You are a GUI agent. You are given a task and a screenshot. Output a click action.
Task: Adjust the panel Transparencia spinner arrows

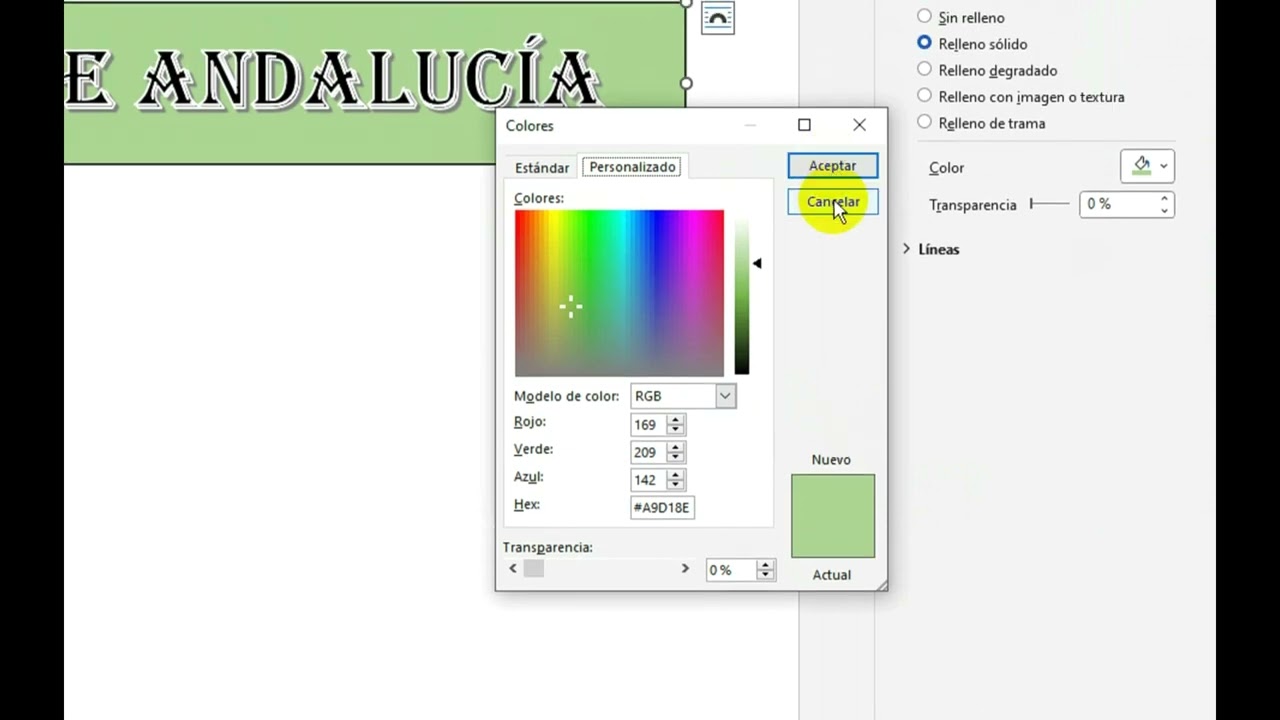click(1164, 204)
